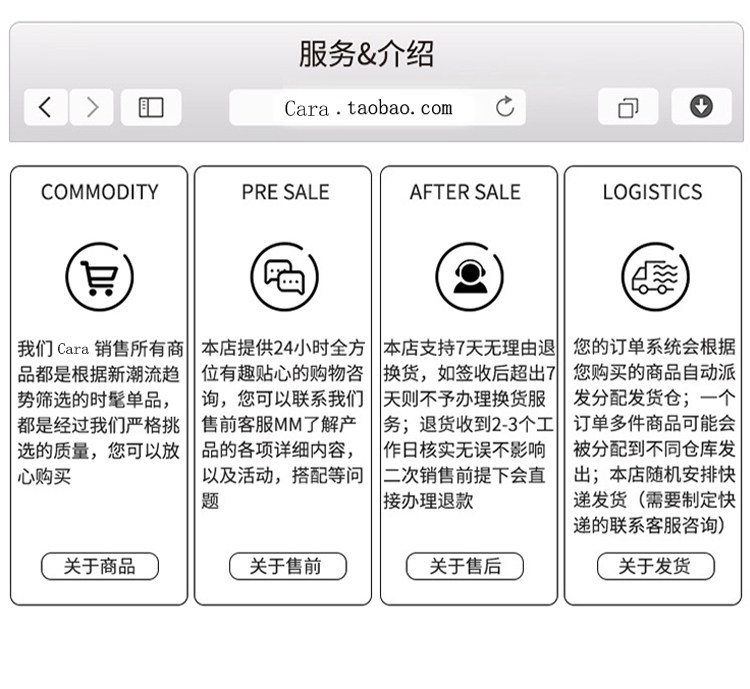Select the chat bubbles icon
750x689 pixels.
(x=285, y=277)
